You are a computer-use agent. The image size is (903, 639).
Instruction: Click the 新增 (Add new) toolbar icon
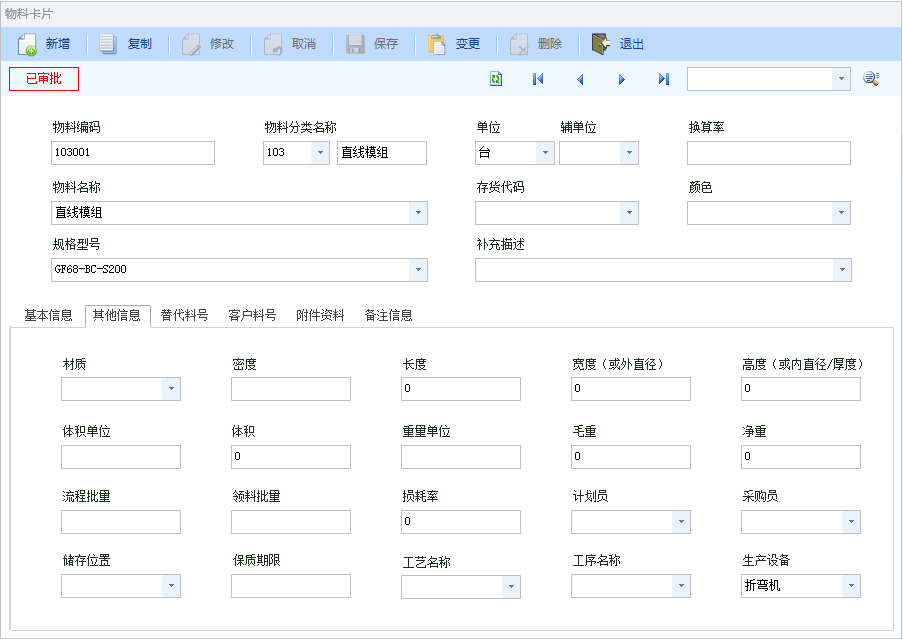click(27, 44)
